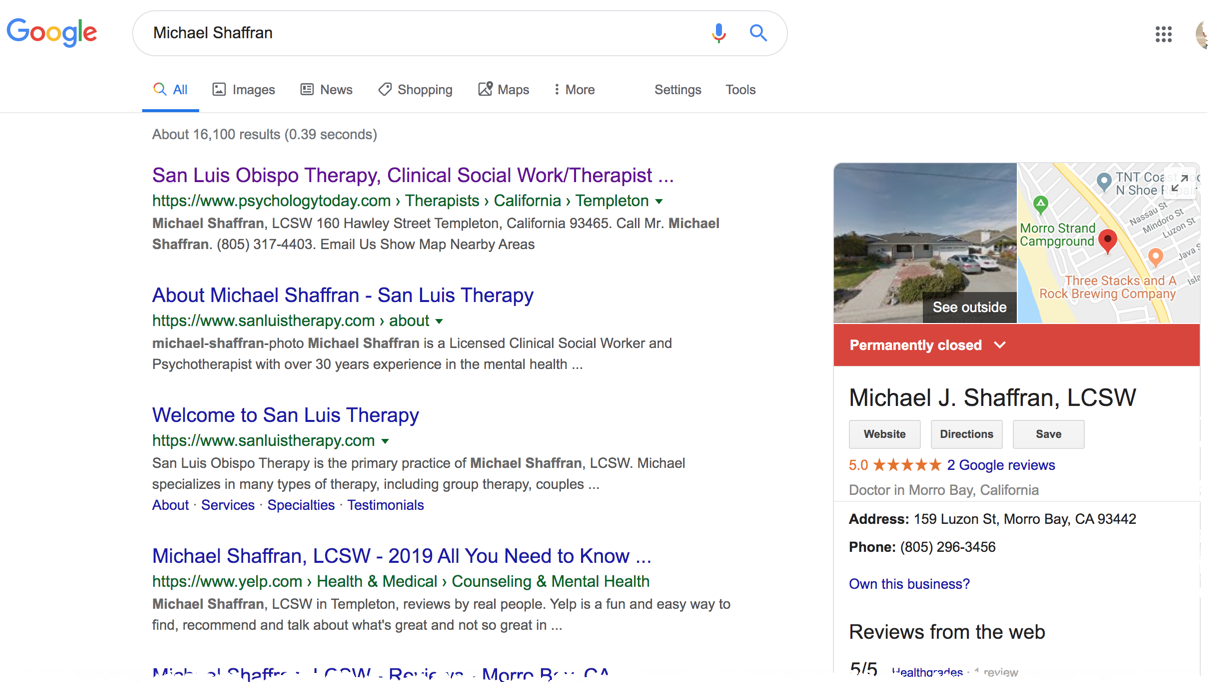This screenshot has height=682, width=1209.
Task: Submit search using the magnifier icon
Action: (x=758, y=33)
